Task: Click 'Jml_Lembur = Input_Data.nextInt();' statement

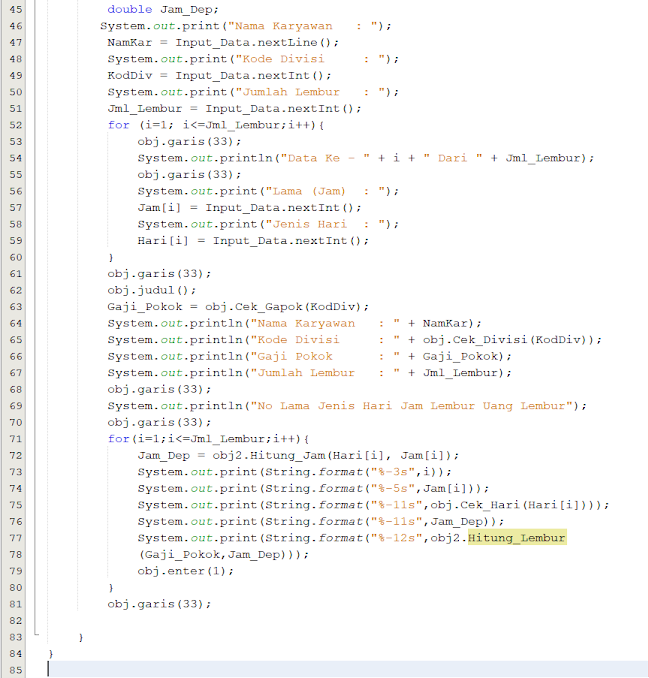Action: coord(234,108)
